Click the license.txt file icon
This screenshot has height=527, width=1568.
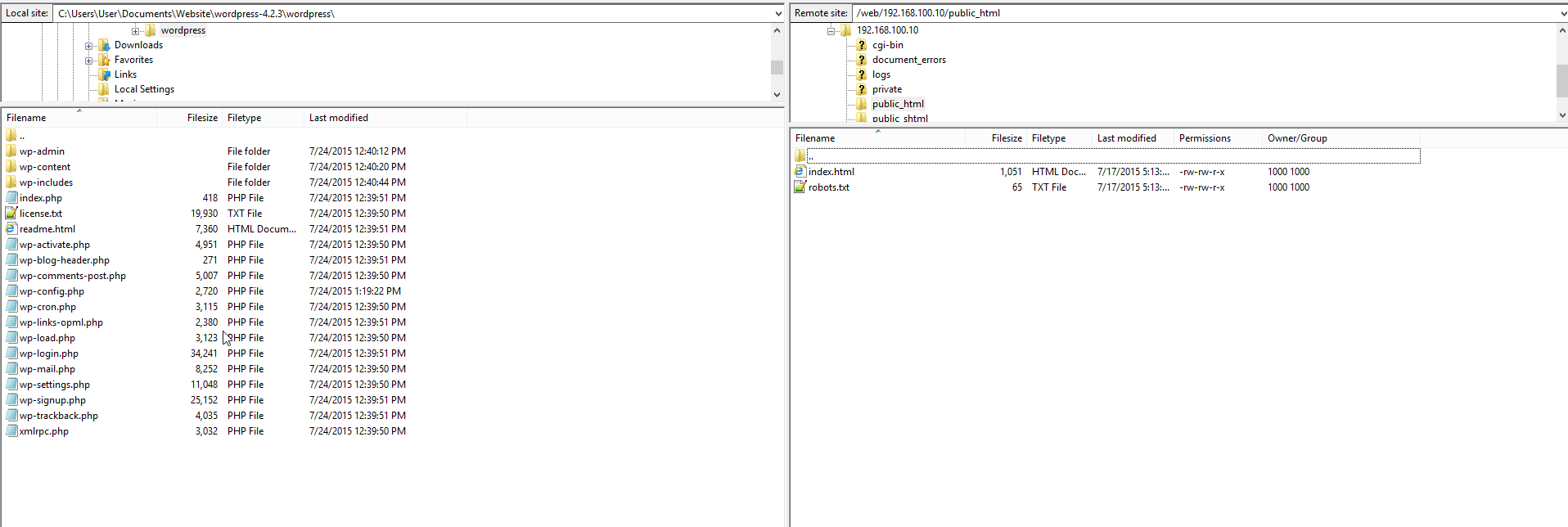11,214
